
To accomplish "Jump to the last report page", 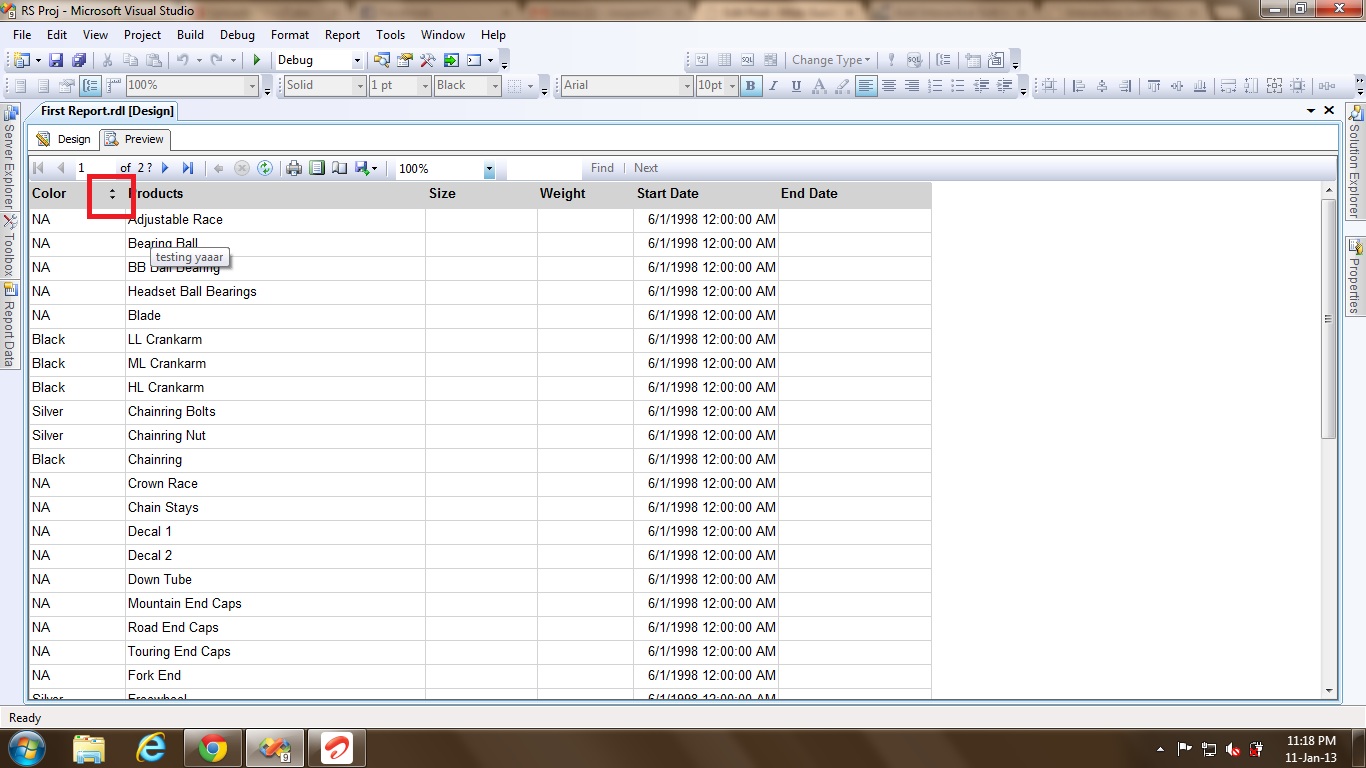I will 188,168.
